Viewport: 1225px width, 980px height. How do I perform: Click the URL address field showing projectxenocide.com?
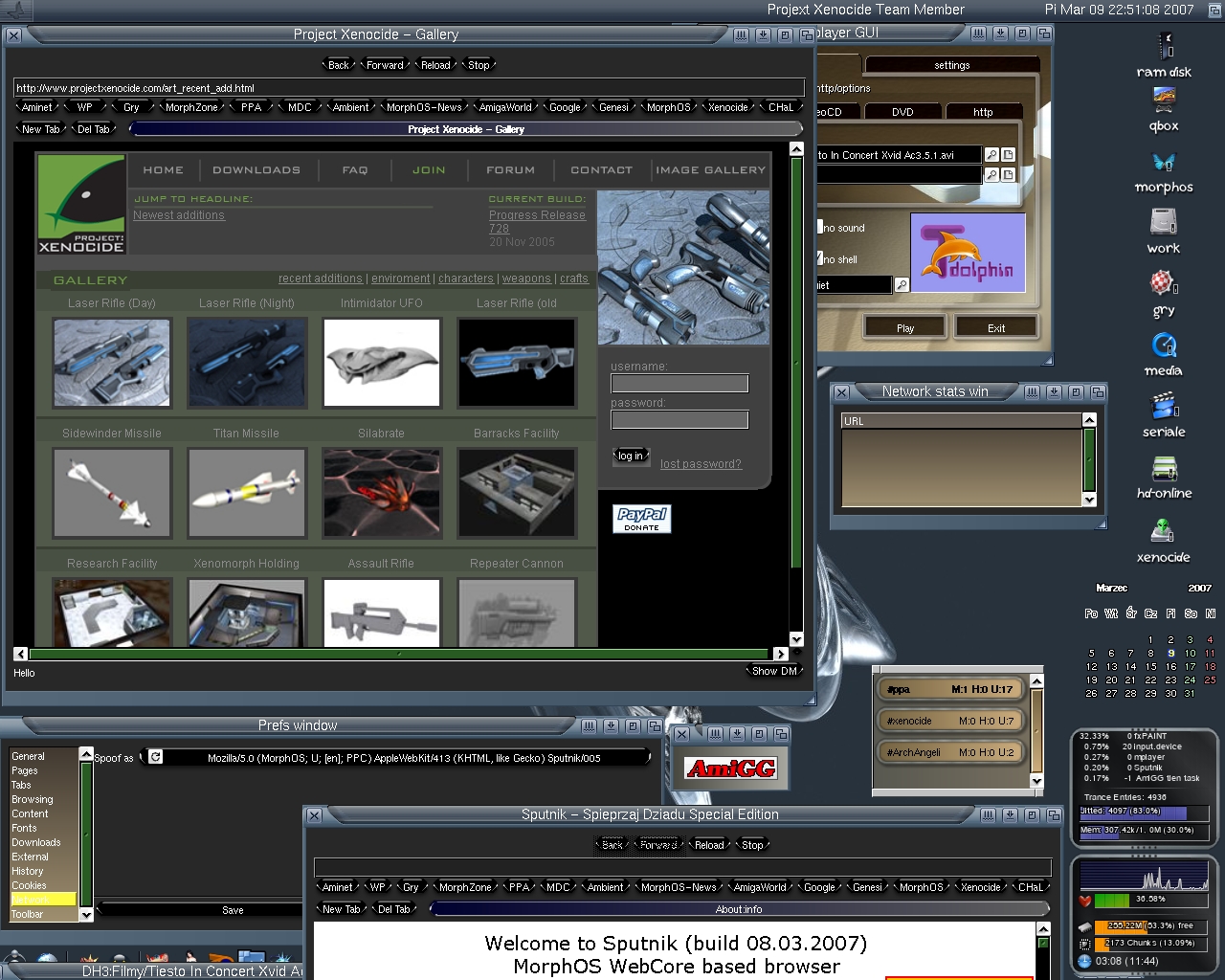[x=409, y=88]
